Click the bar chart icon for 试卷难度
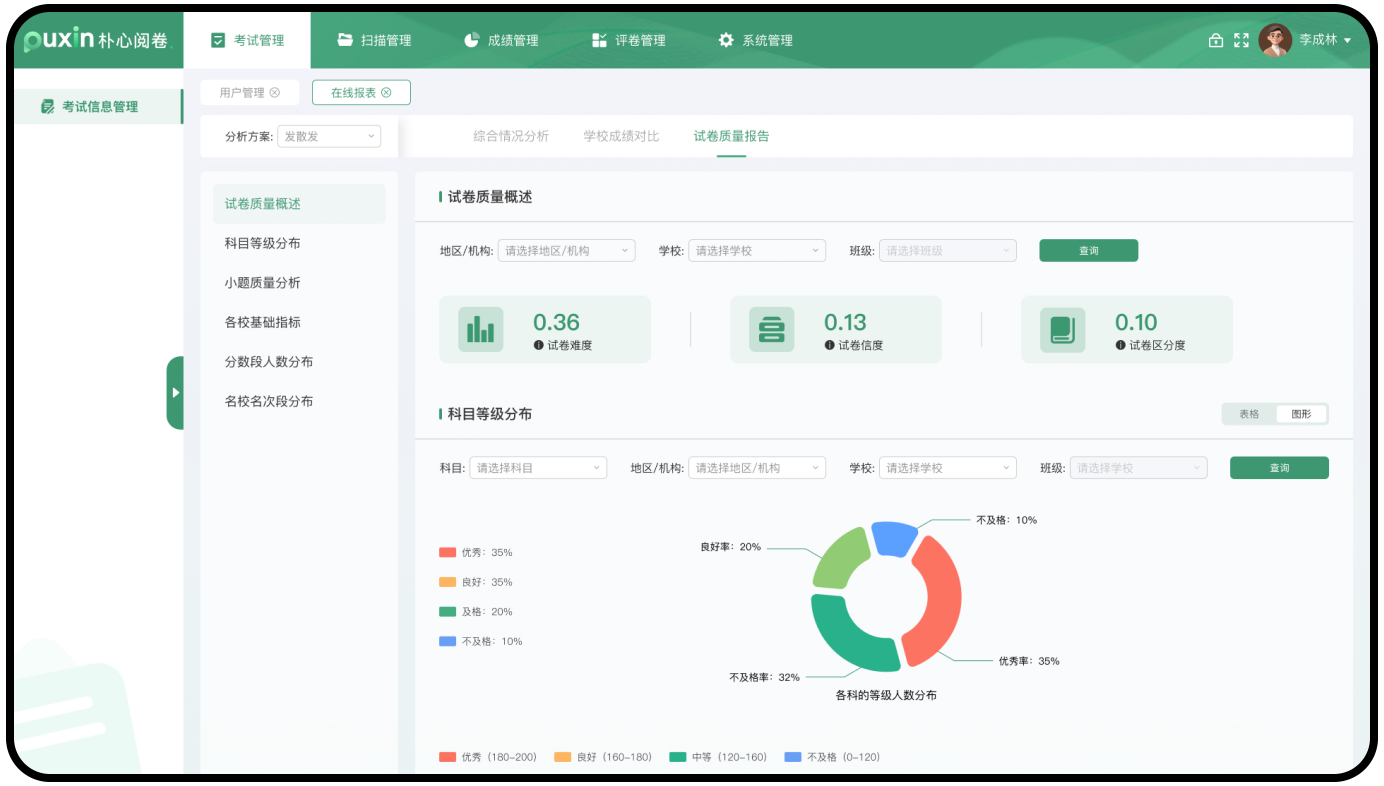Screen dimensions: 1384x786 480,329
